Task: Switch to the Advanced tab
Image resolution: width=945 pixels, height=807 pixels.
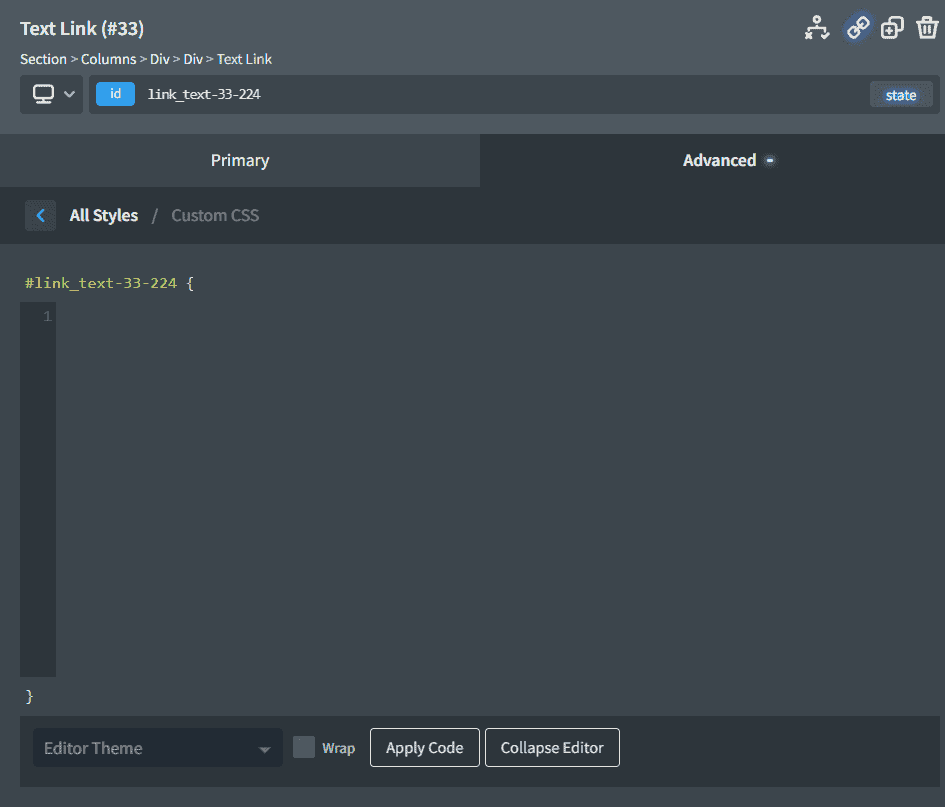Action: tap(712, 160)
